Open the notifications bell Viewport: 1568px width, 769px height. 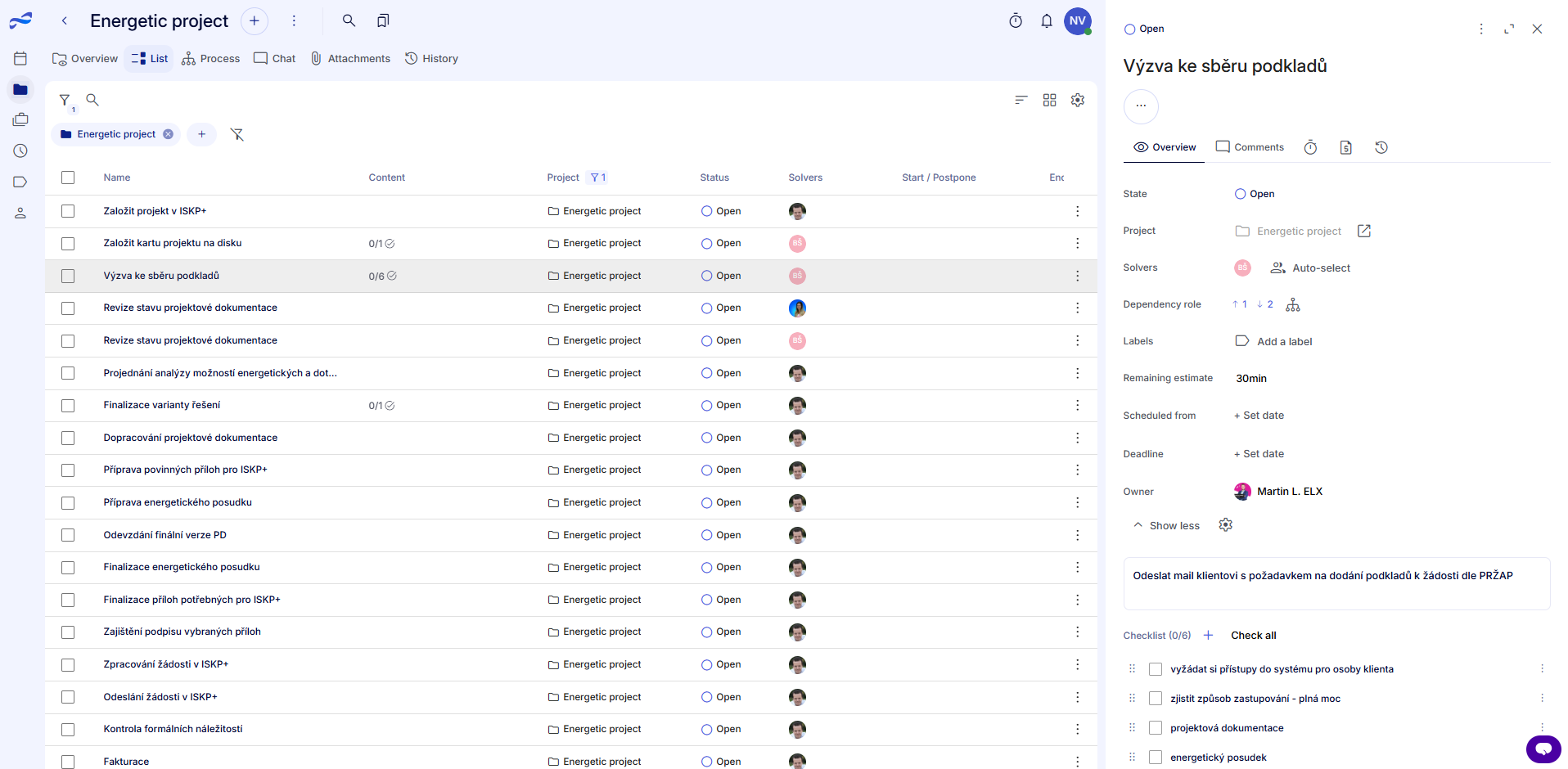click(x=1046, y=21)
